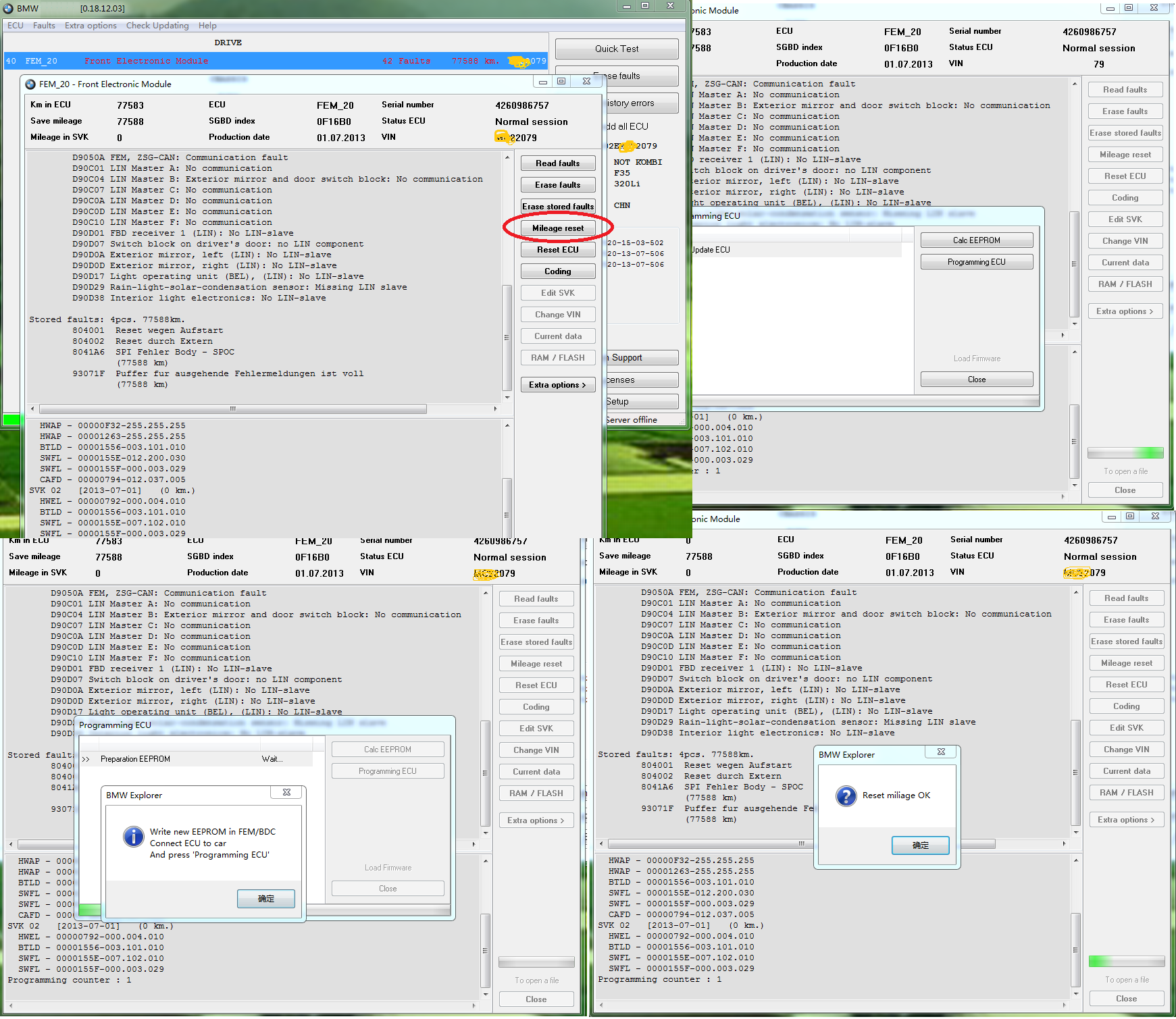Open the ECU menu
Viewport: 1176px width, 1019px height.
pos(15,25)
